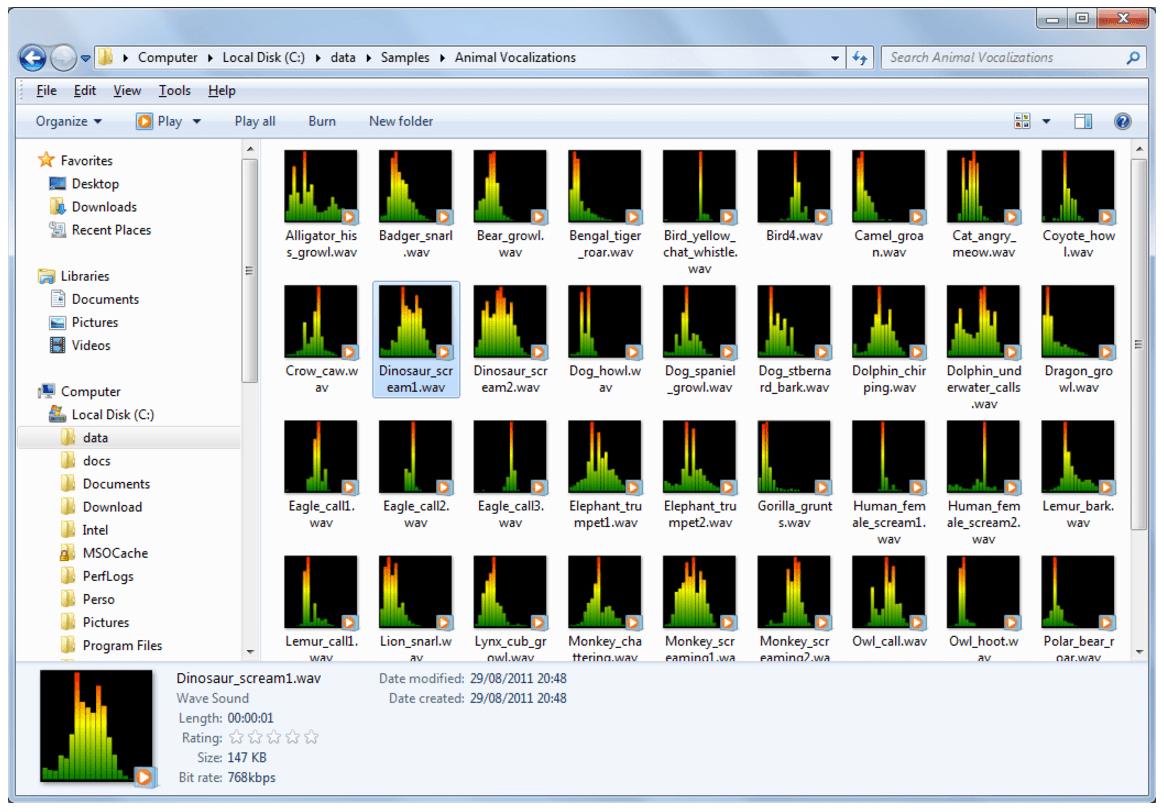This screenshot has height=812, width=1164.
Task: Click the file list scroll down arrow
Action: point(1139,652)
